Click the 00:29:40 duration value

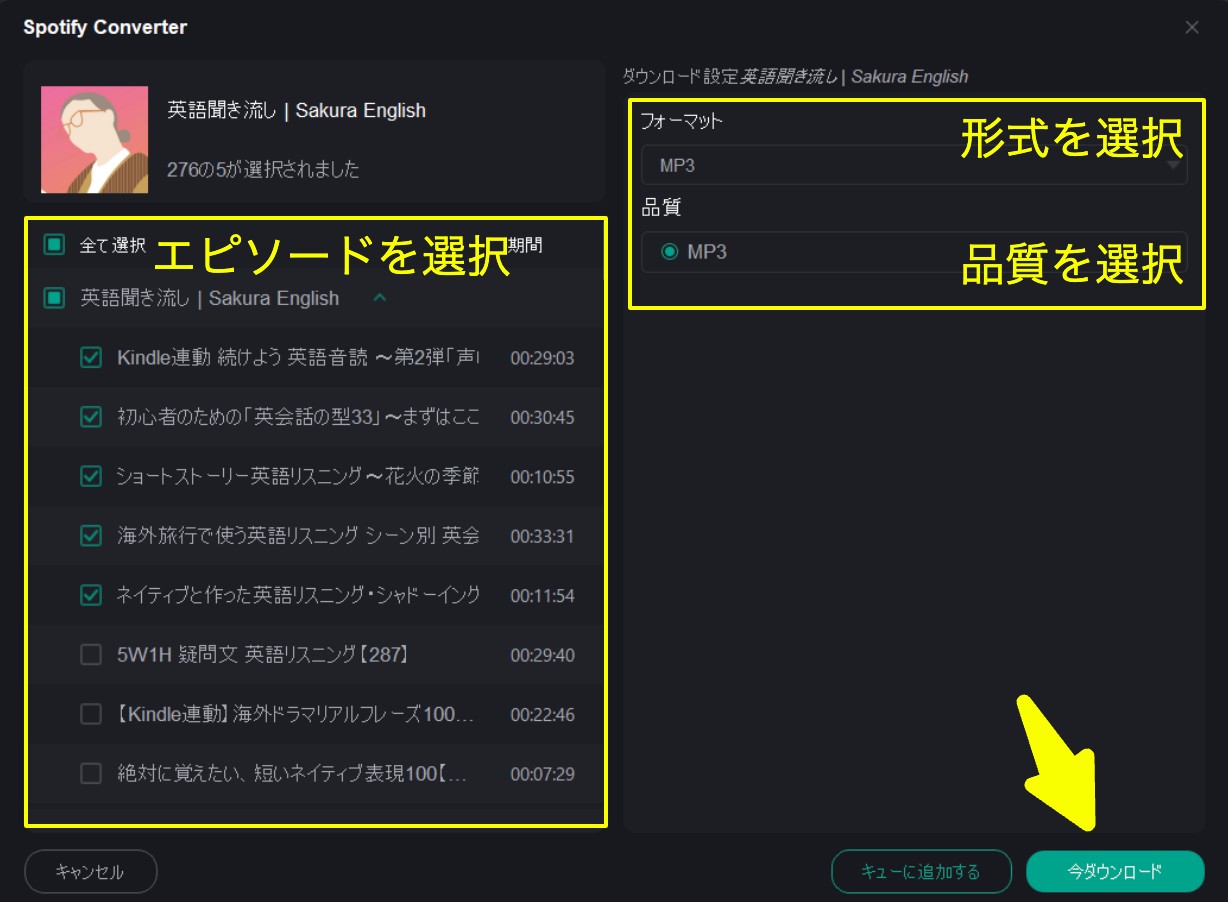pyautogui.click(x=542, y=655)
